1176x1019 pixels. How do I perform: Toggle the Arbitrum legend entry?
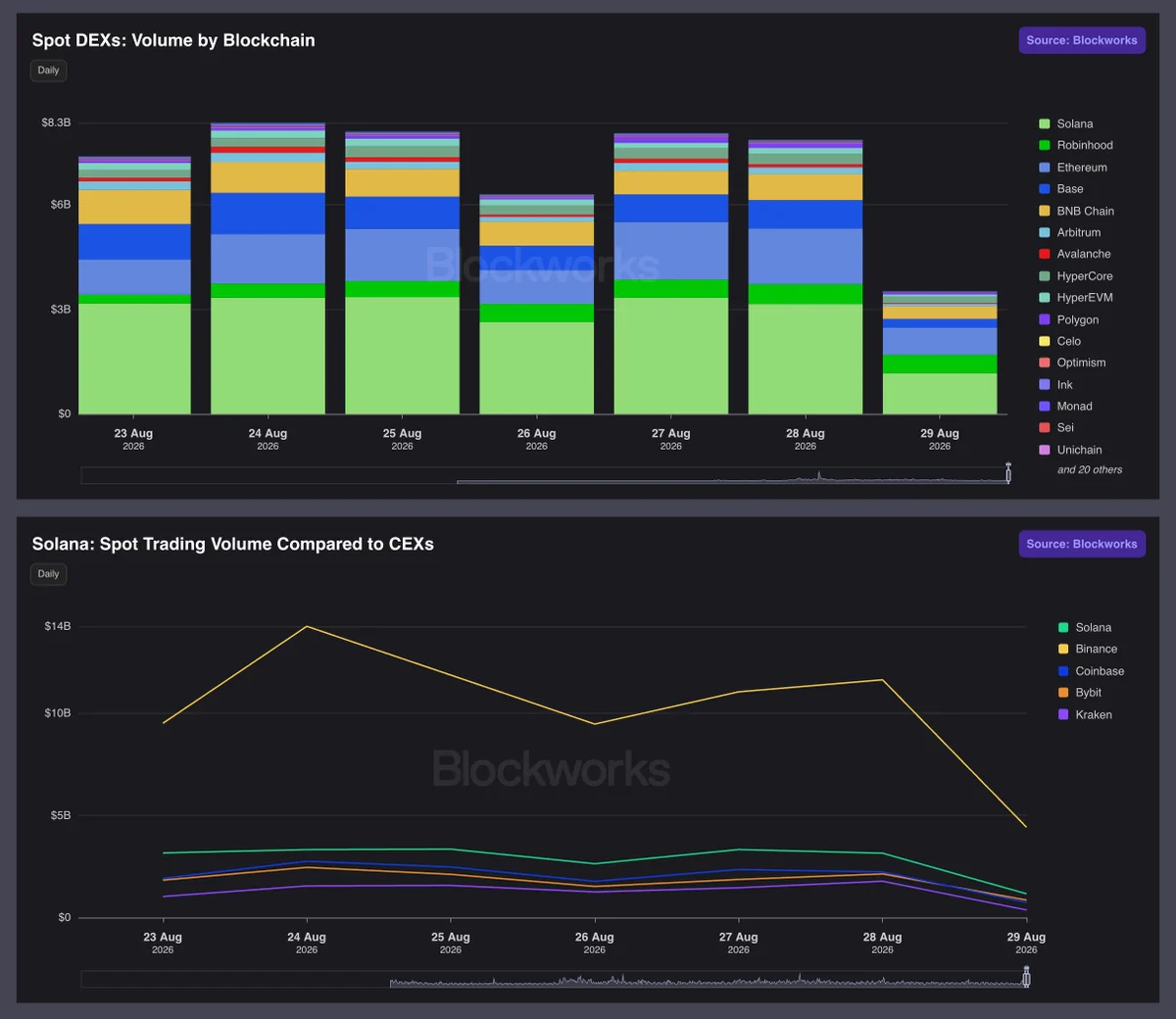[x=1070, y=232]
